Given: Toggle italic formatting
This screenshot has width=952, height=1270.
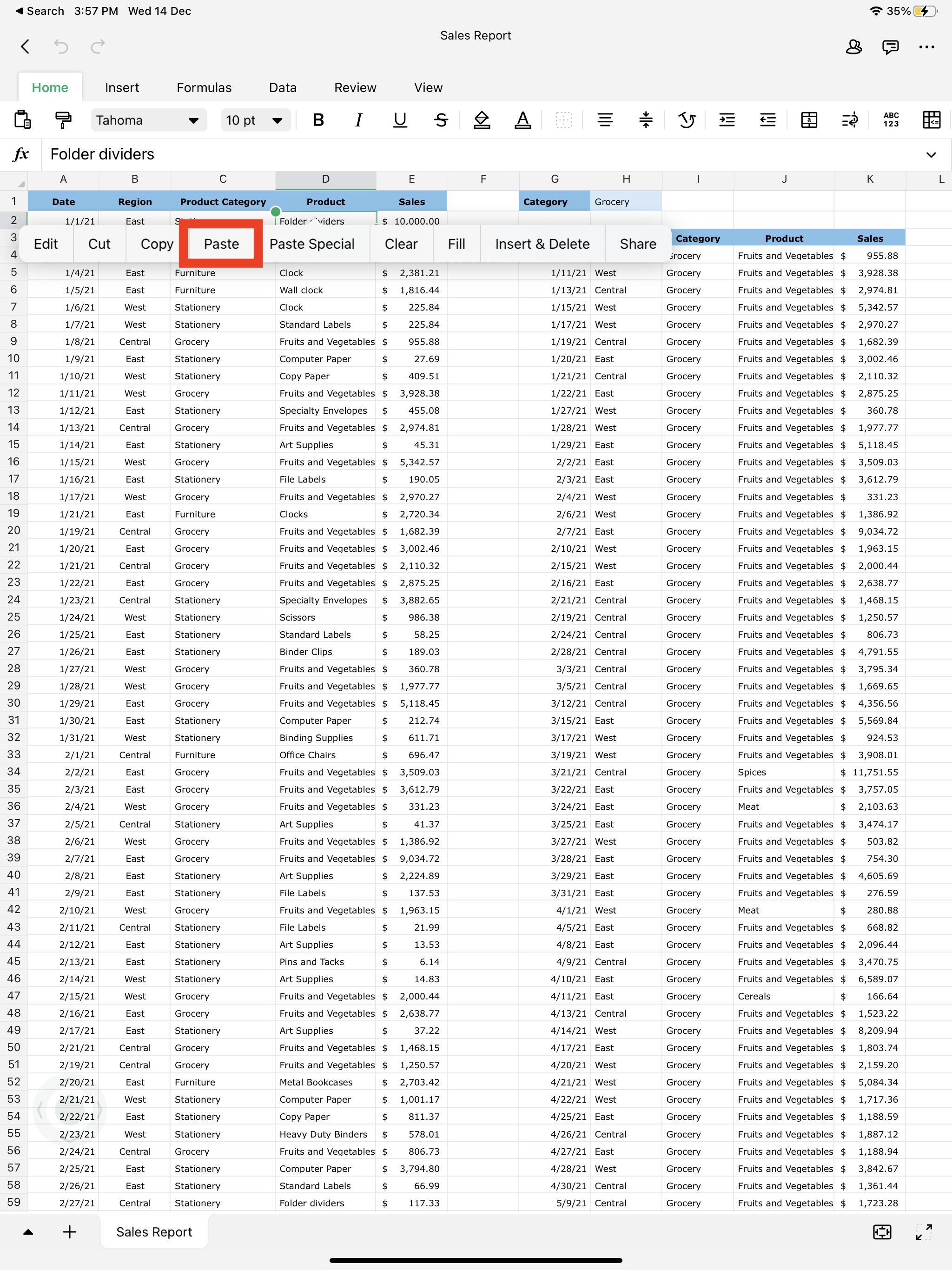Looking at the screenshot, I should click(358, 120).
